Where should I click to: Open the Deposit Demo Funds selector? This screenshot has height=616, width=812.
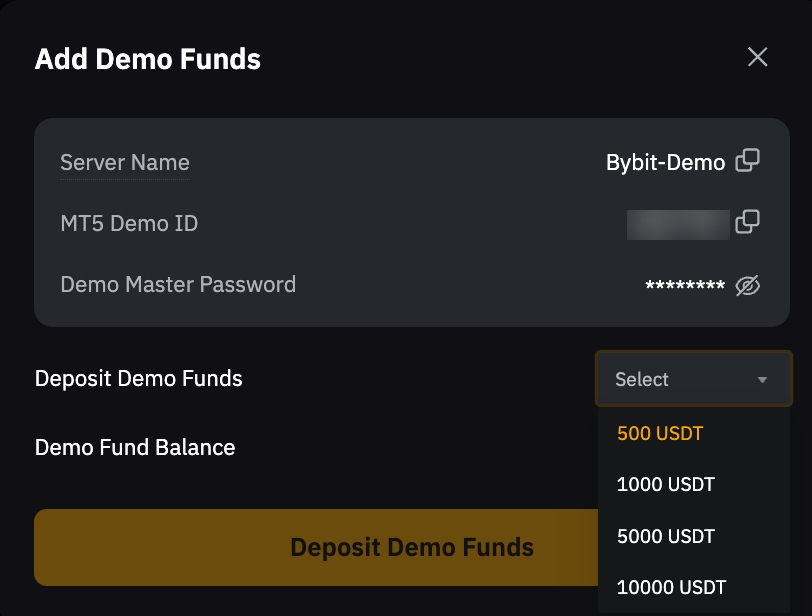click(x=693, y=379)
